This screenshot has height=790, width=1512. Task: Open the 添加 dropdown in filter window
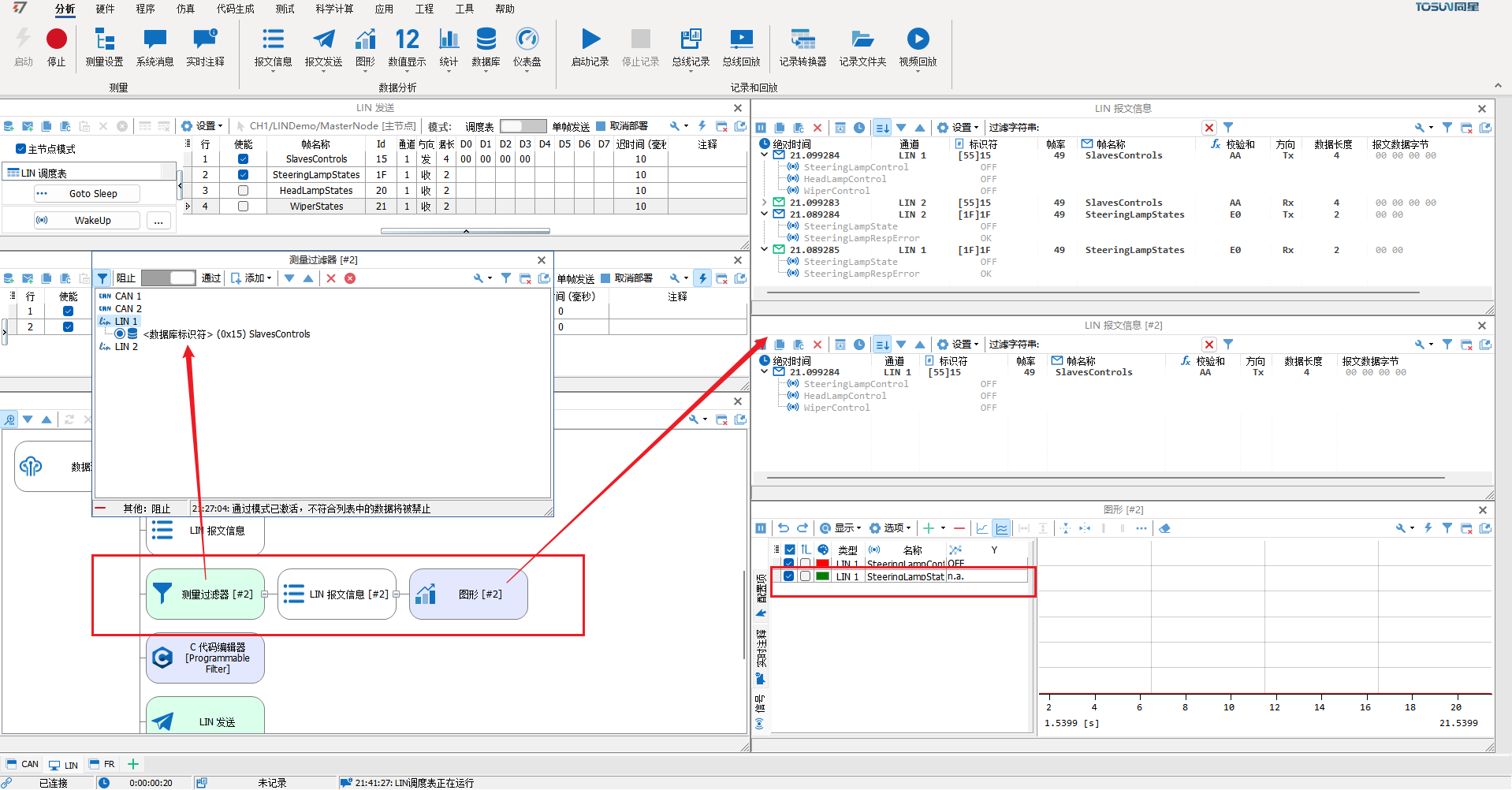252,278
